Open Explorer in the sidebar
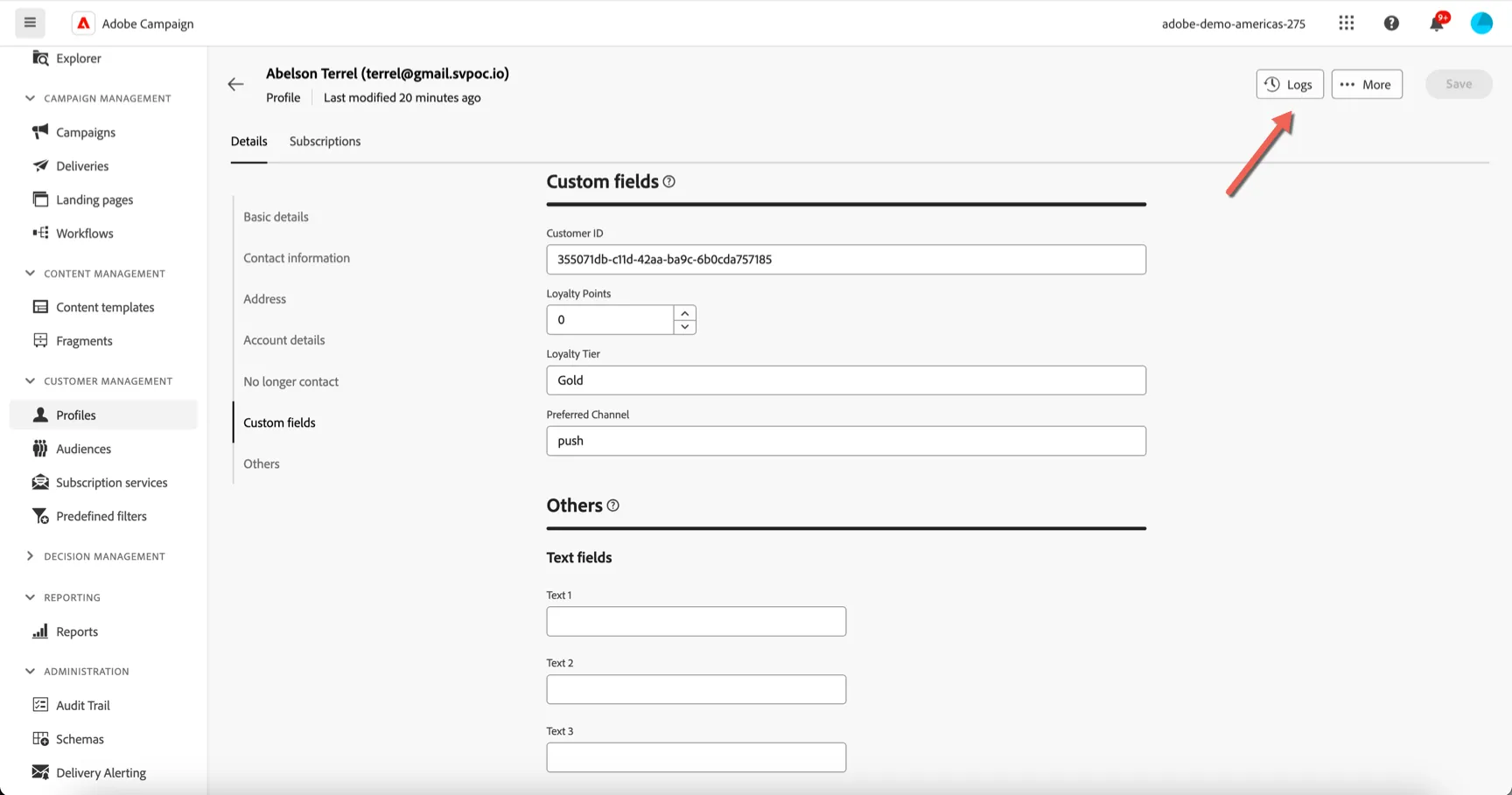 tap(79, 59)
